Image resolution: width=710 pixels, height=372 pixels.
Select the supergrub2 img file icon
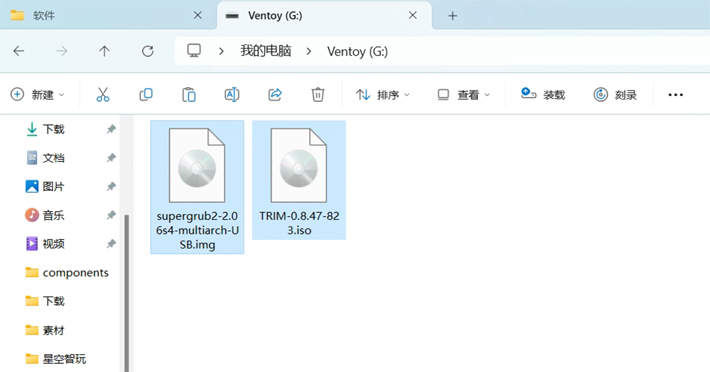197,165
